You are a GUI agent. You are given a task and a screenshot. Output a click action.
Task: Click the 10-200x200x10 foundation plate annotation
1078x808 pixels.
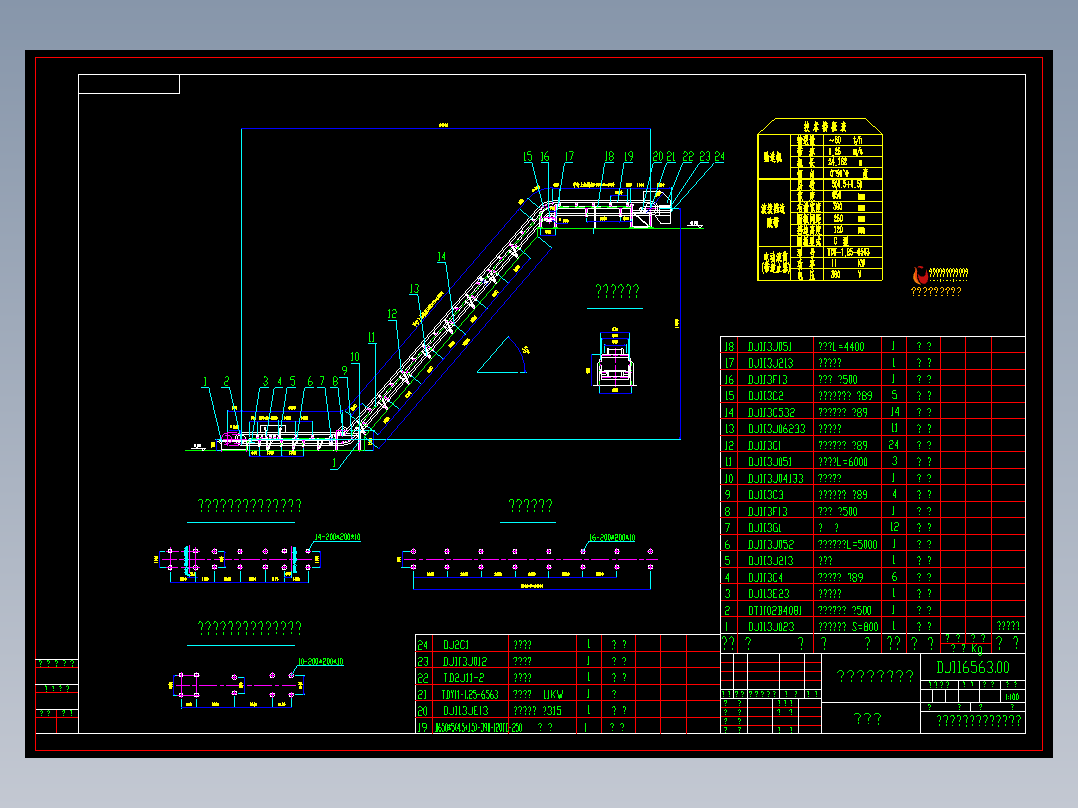point(320,662)
